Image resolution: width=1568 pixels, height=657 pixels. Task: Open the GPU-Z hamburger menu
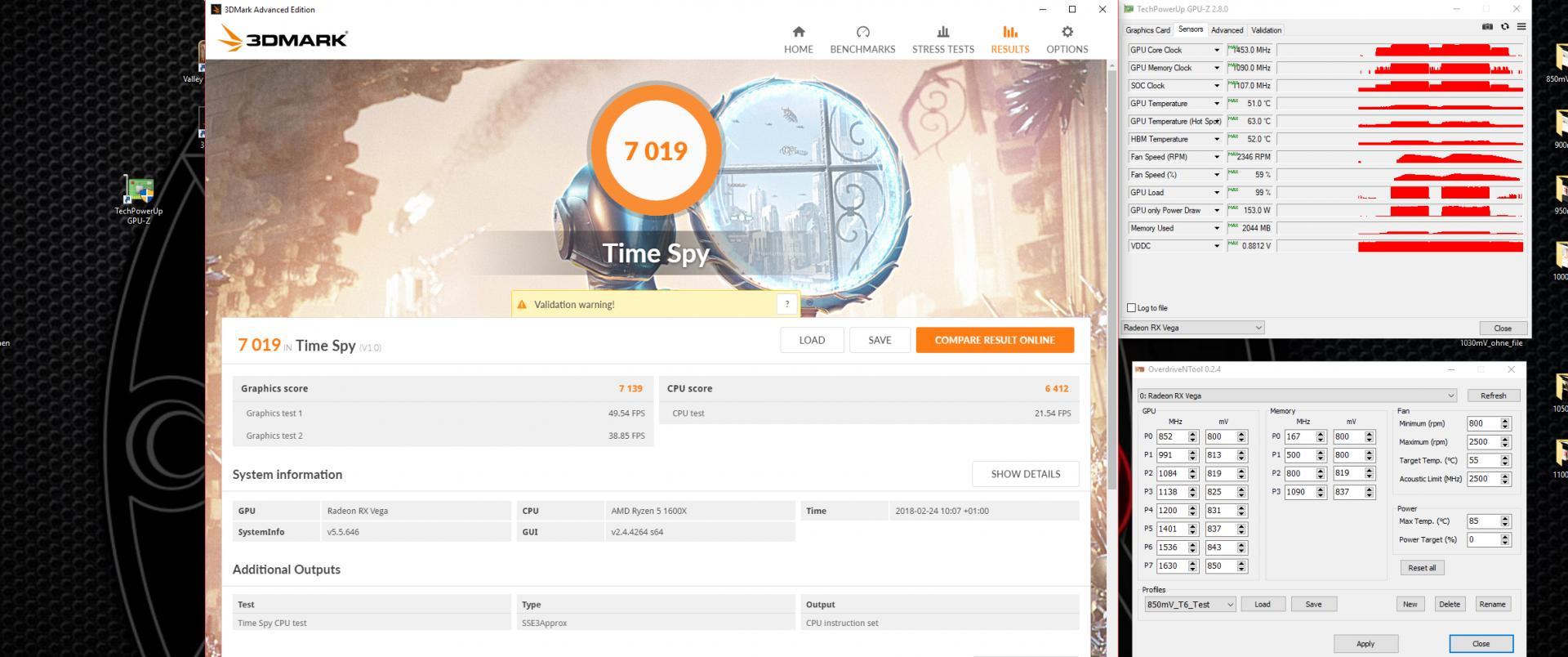[1521, 27]
